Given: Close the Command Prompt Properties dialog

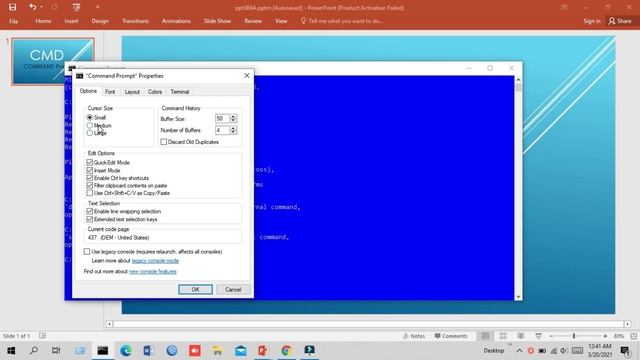Looking at the screenshot, I should [247, 76].
